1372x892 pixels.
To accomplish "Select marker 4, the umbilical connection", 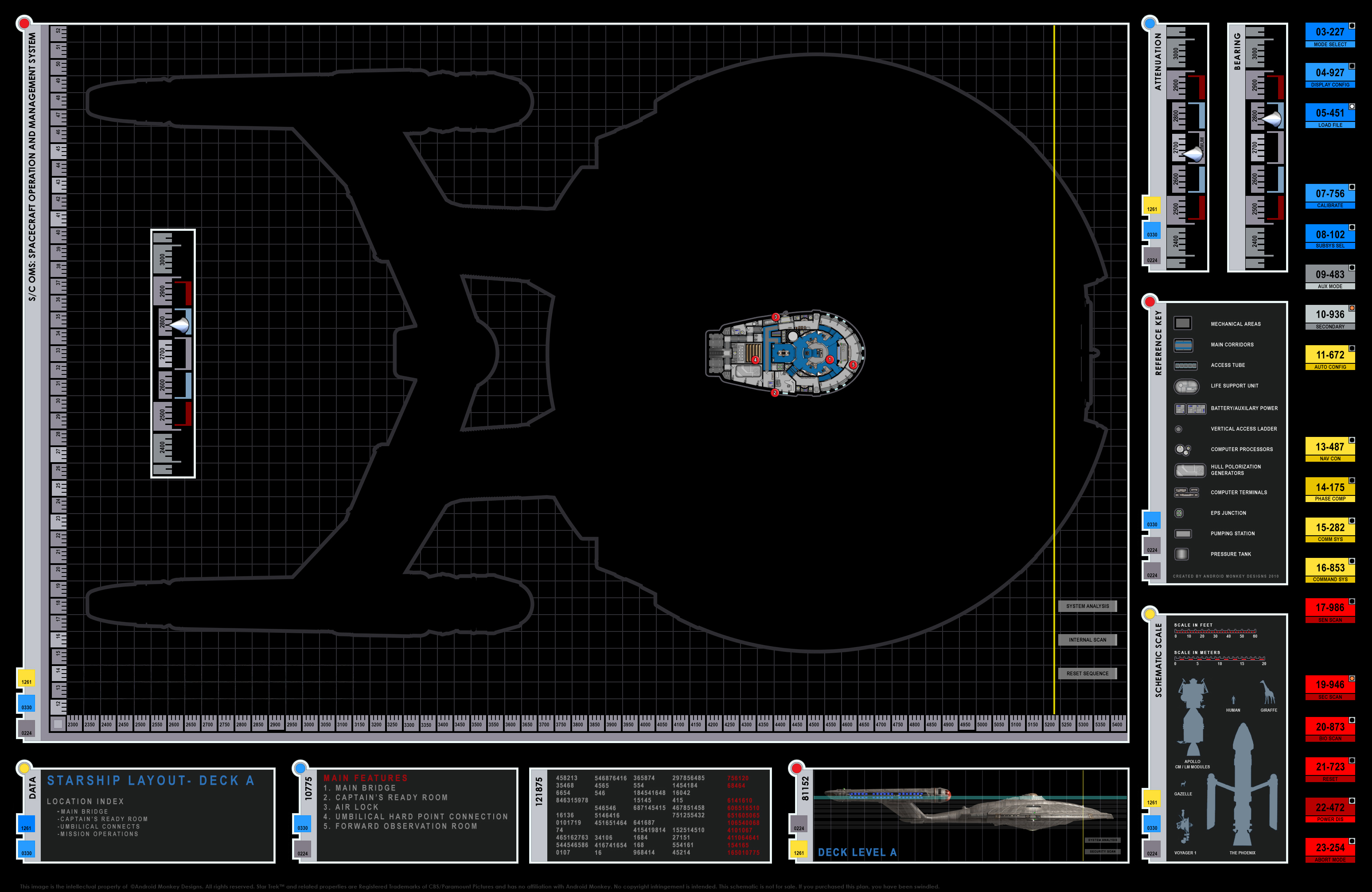I will 755,360.
